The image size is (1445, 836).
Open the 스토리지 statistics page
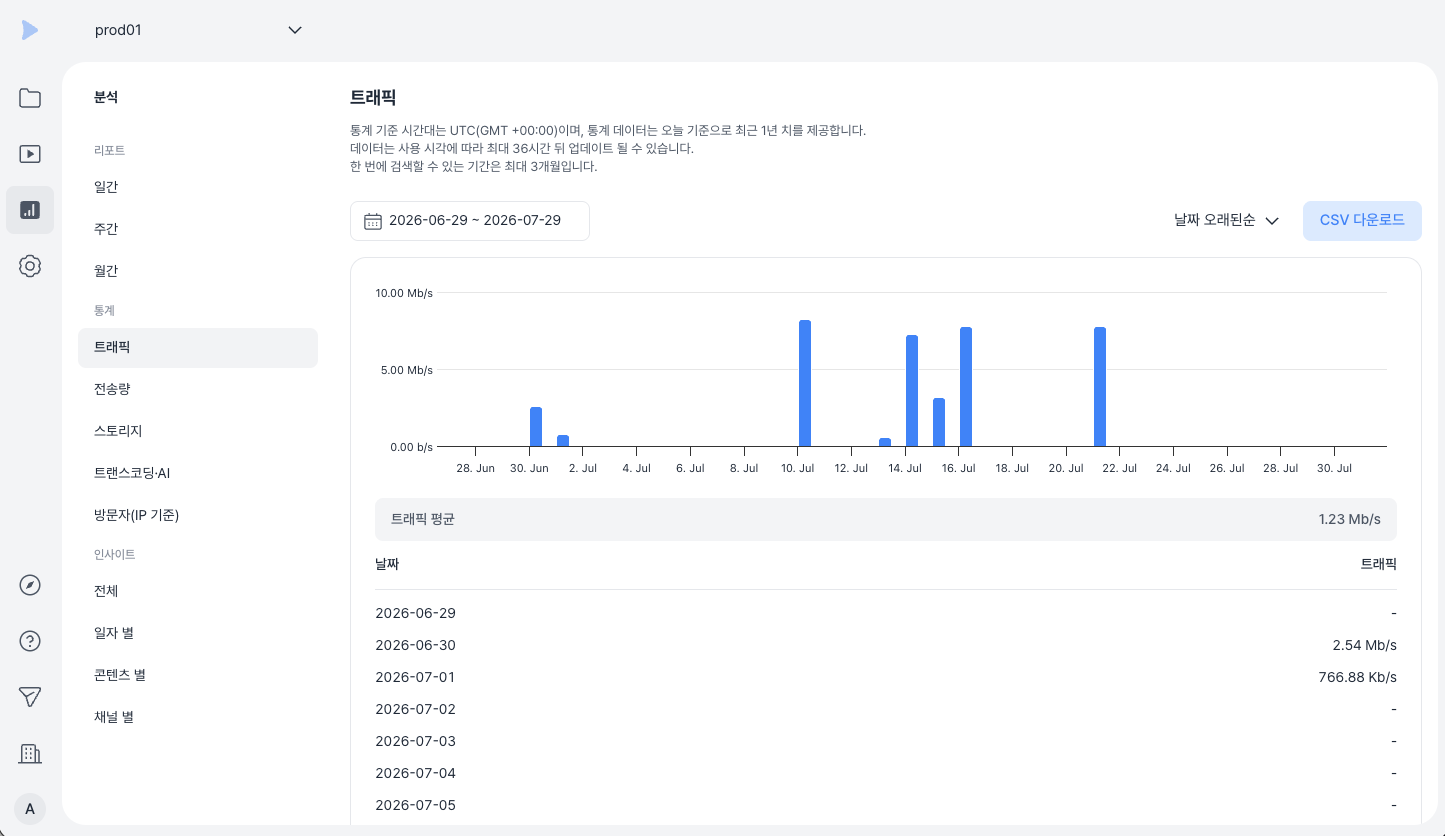[198, 431]
